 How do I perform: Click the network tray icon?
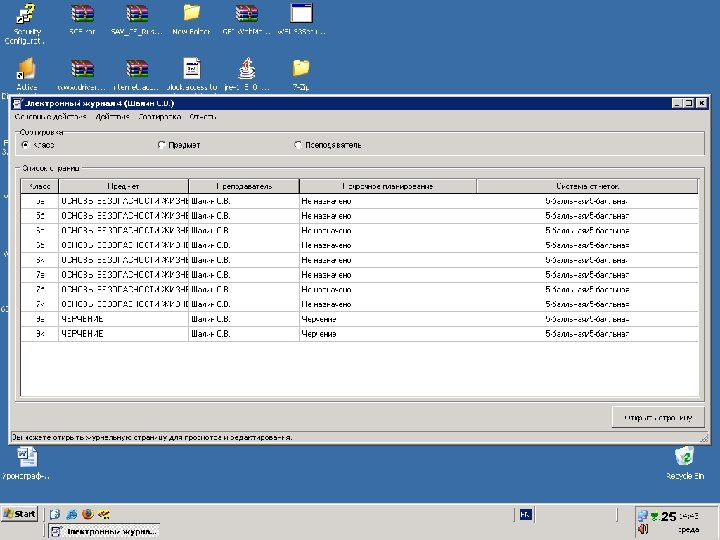coord(643,516)
